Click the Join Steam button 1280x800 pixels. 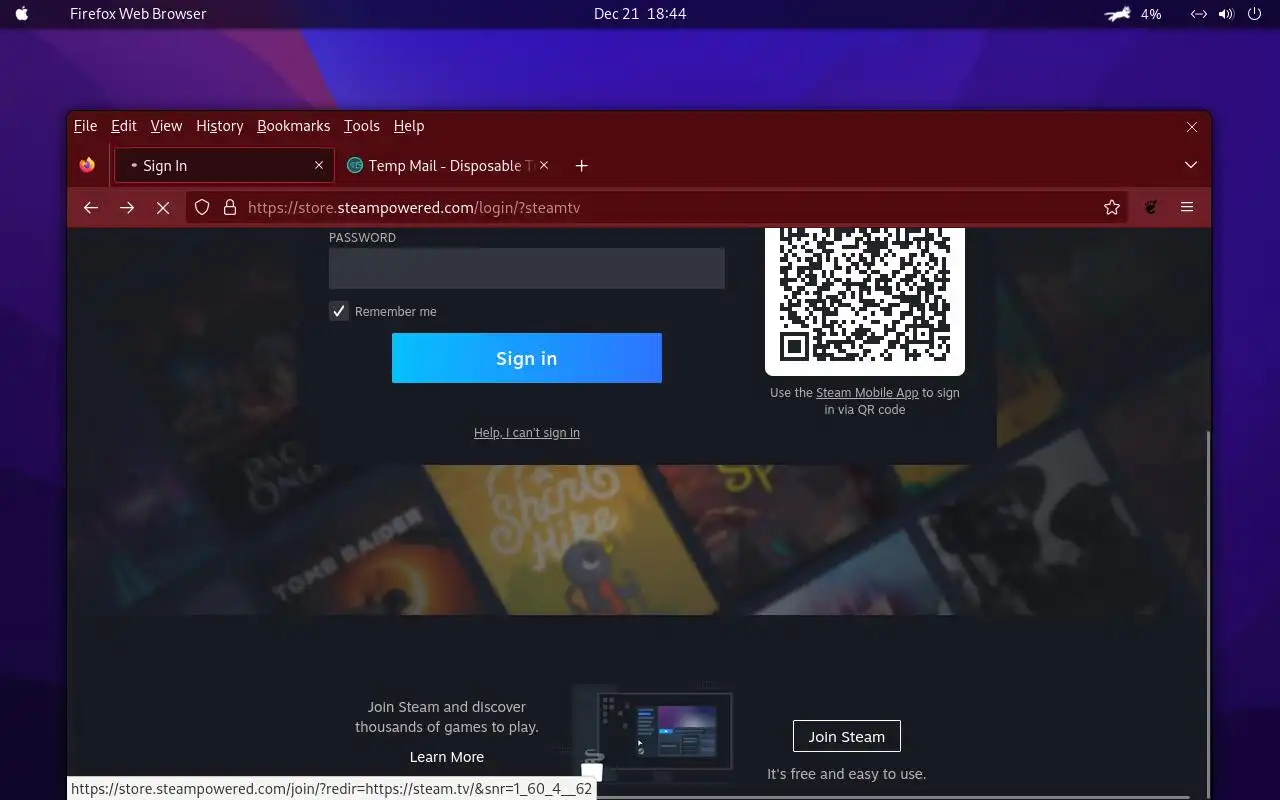point(846,736)
